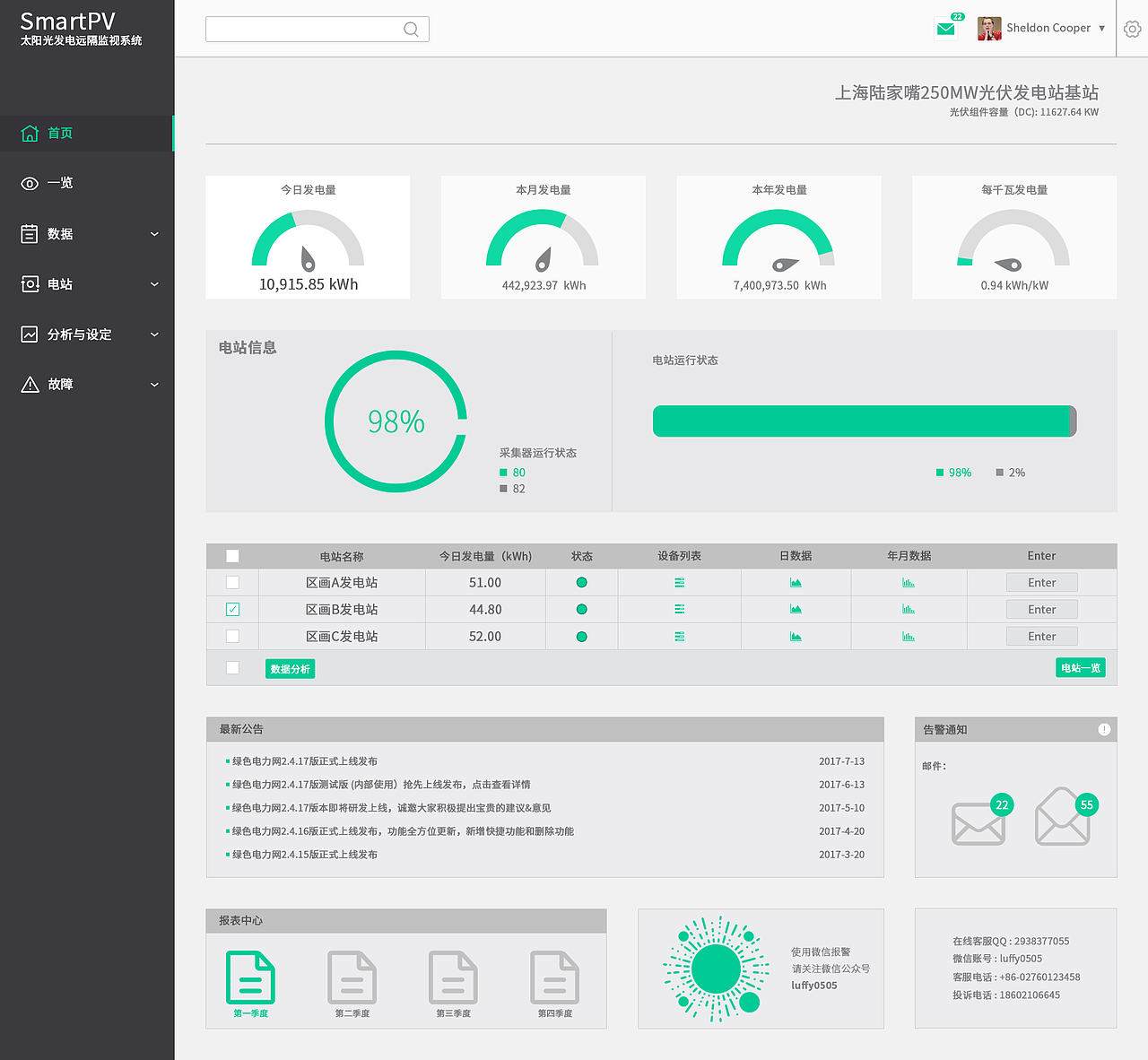Tick the checkbox next to 数据分析 button
This screenshot has height=1060, width=1148.
click(232, 668)
